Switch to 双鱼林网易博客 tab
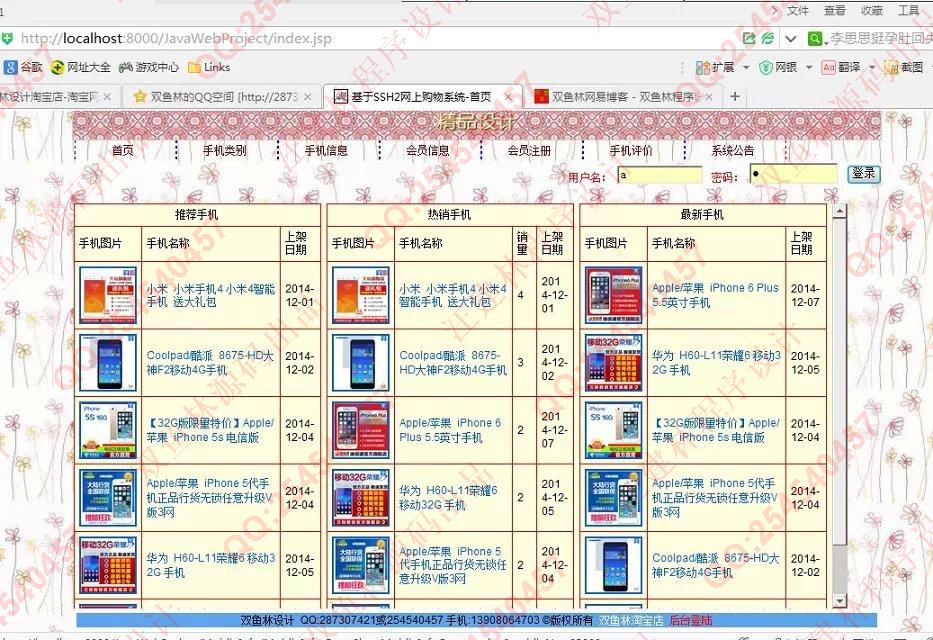933x640 pixels. [624, 96]
